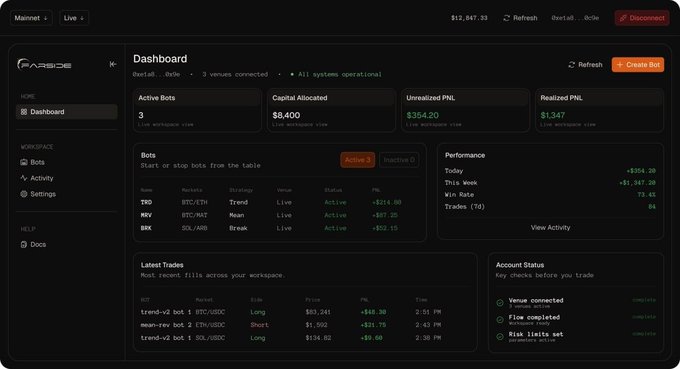Click the $134.82 price cell

pos(318,338)
